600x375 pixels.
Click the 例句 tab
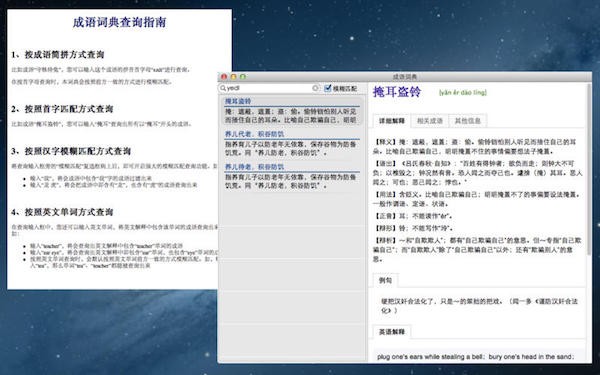click(x=385, y=280)
